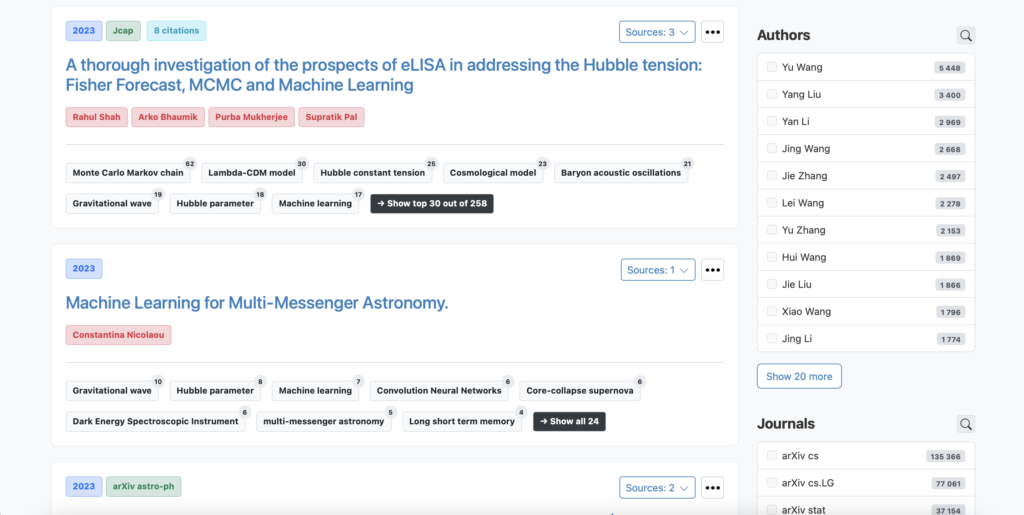Open three-dots menu for arXiv astro-ph paper

712,487
